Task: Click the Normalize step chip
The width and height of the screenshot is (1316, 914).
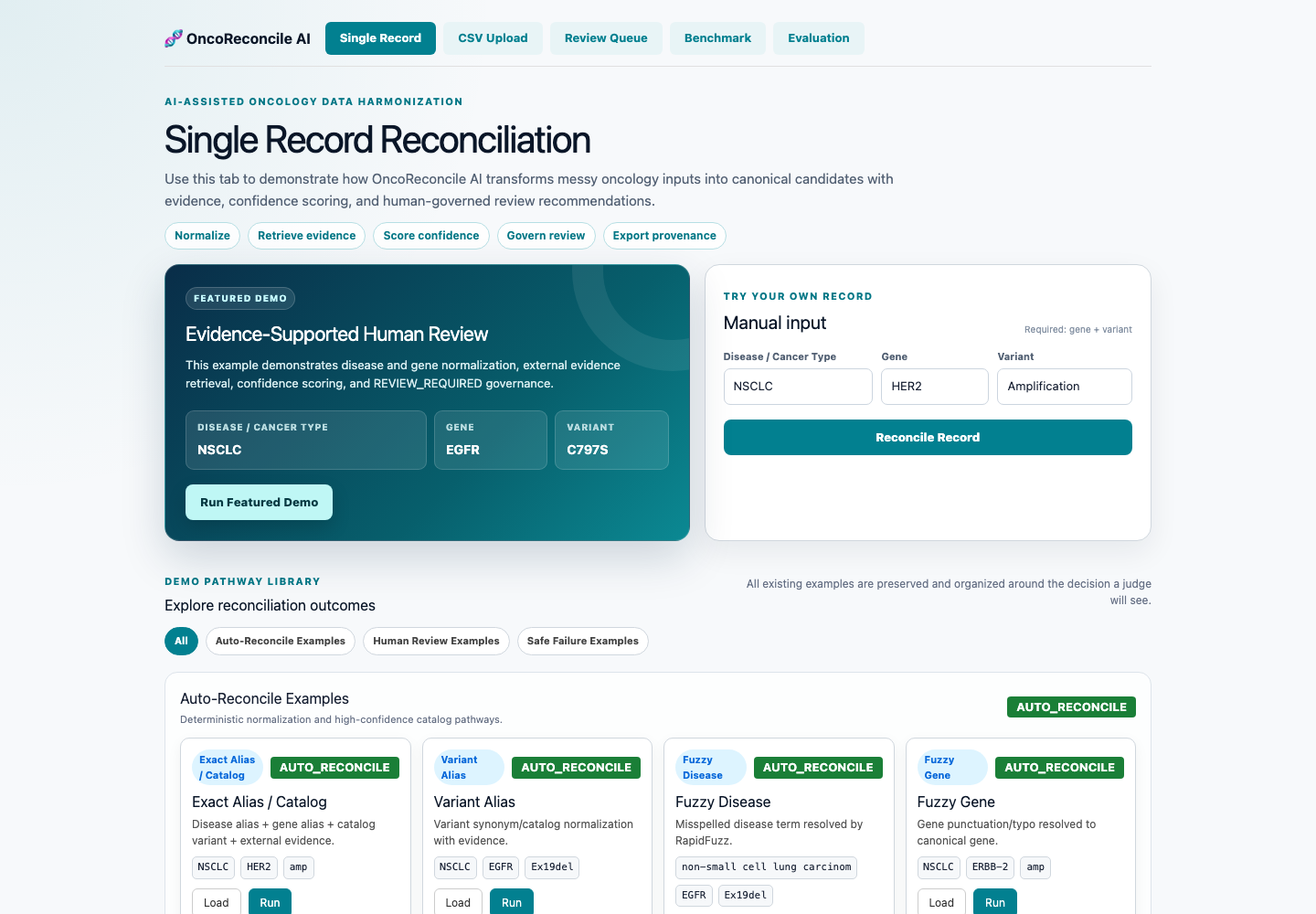Action: 202,236
